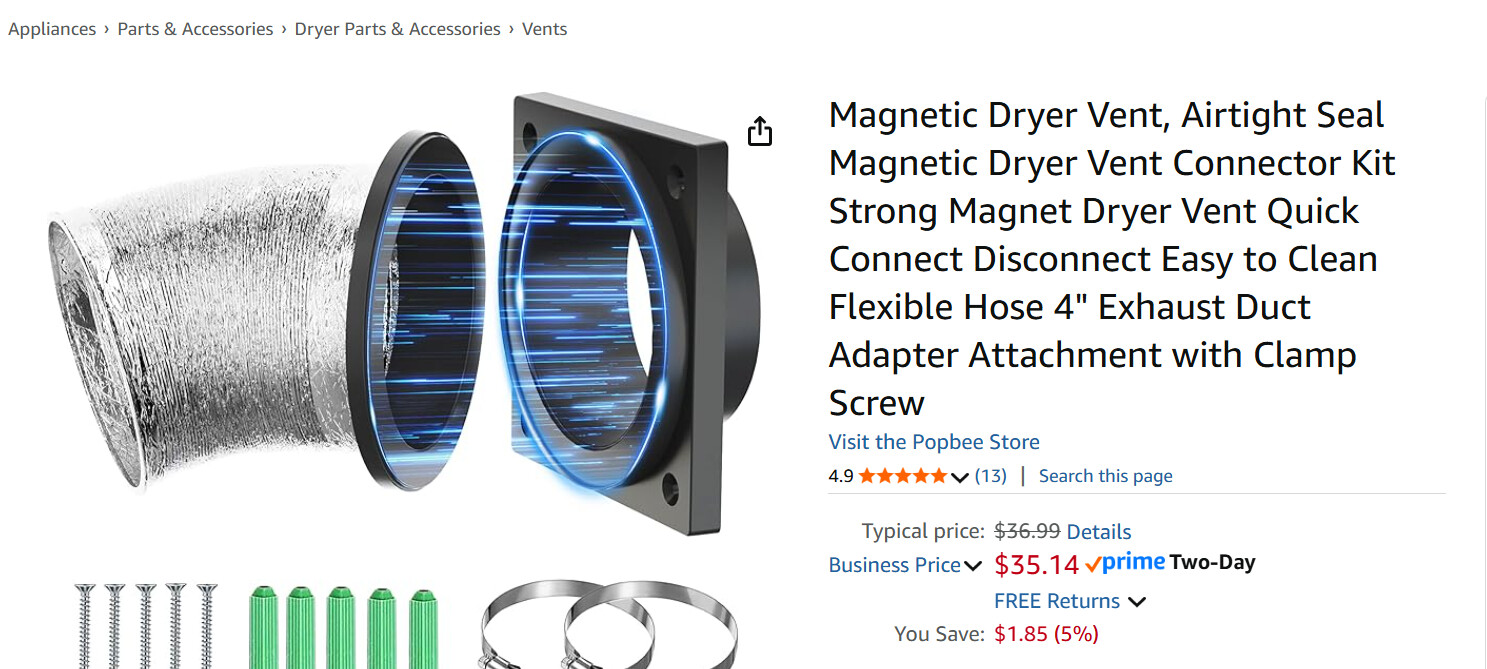Click the Prime logo badge
1487x669 pixels.
pos(1125,563)
